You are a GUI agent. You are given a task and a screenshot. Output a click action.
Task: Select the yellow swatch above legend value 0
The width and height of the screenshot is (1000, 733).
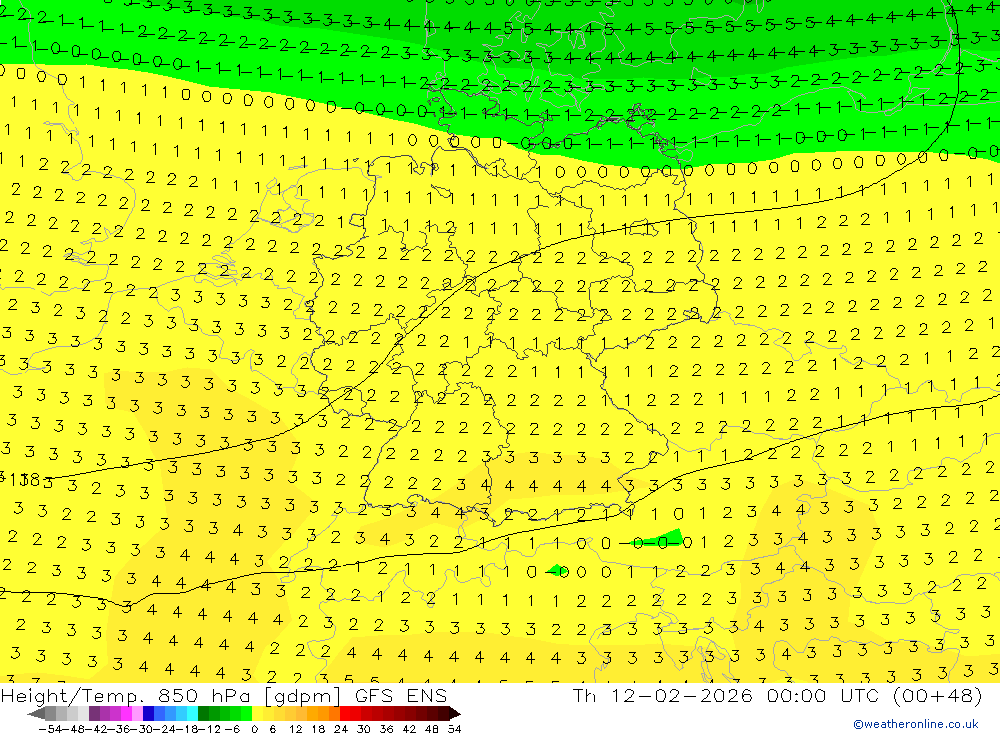coord(258,714)
